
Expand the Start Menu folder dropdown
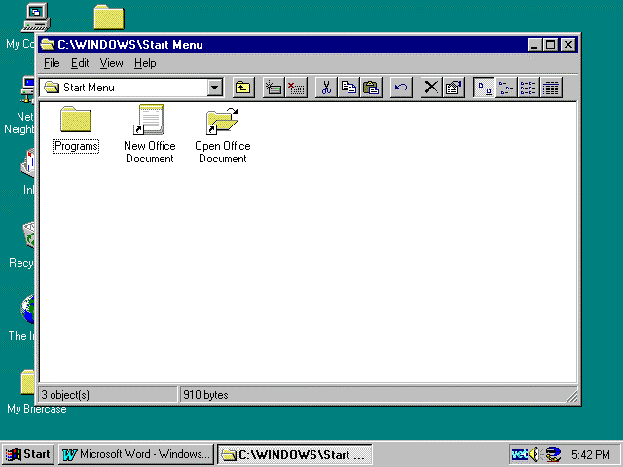pos(214,88)
